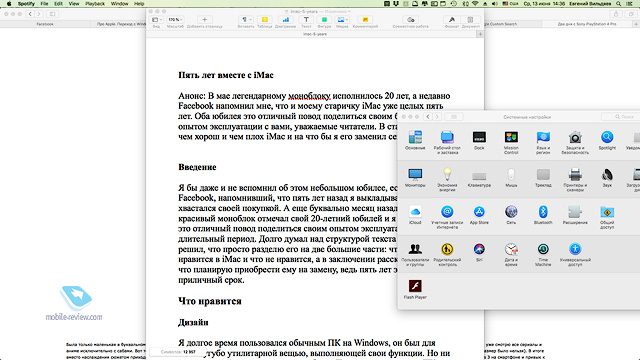640x360 pixels.
Task: Expand the View dropdown in Pages toolbar
Action: coord(156,20)
